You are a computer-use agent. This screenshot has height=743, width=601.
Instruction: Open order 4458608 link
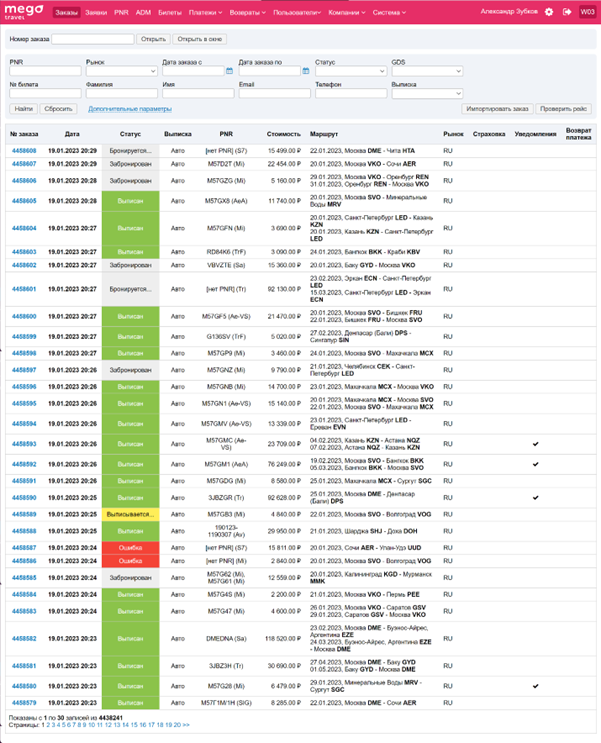tap(24, 150)
